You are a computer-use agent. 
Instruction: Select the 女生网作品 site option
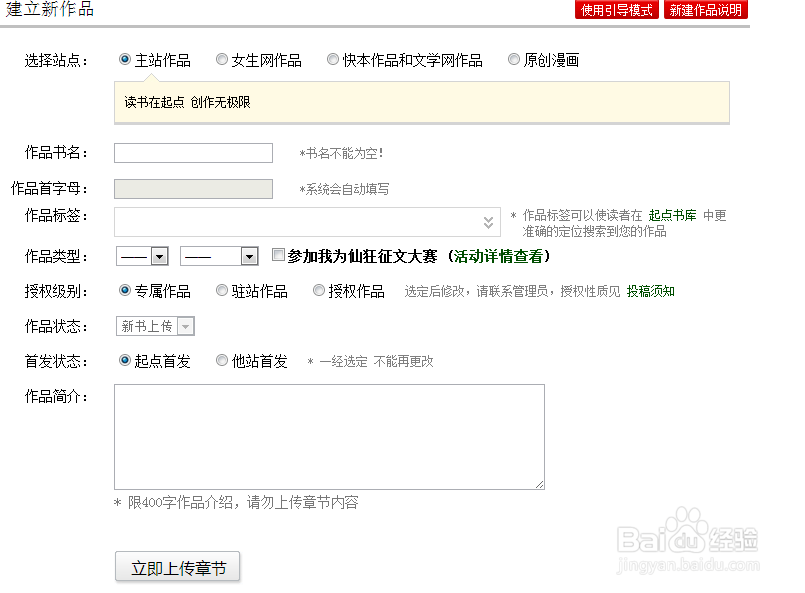222,60
